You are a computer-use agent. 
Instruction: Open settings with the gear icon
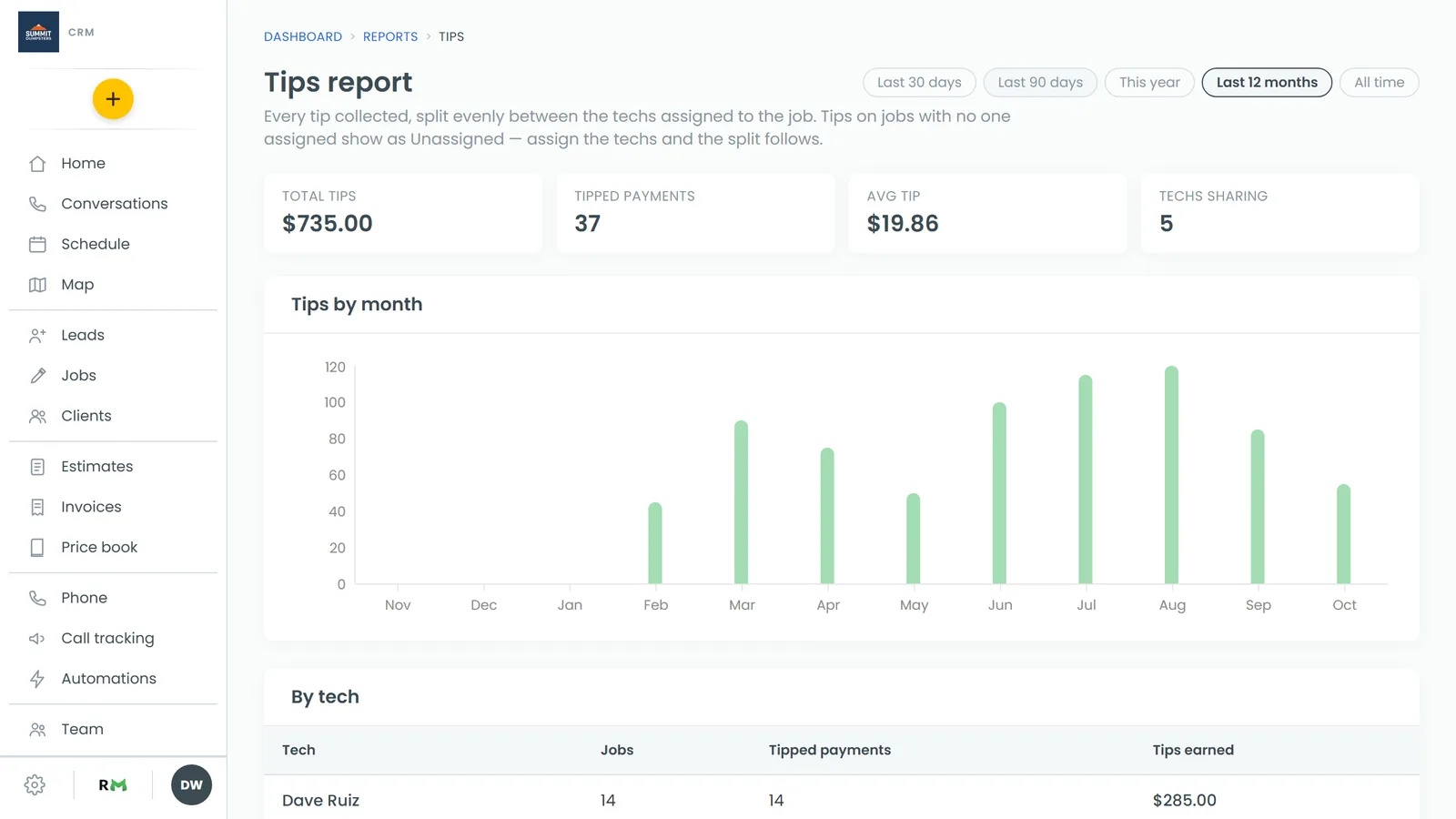point(35,785)
